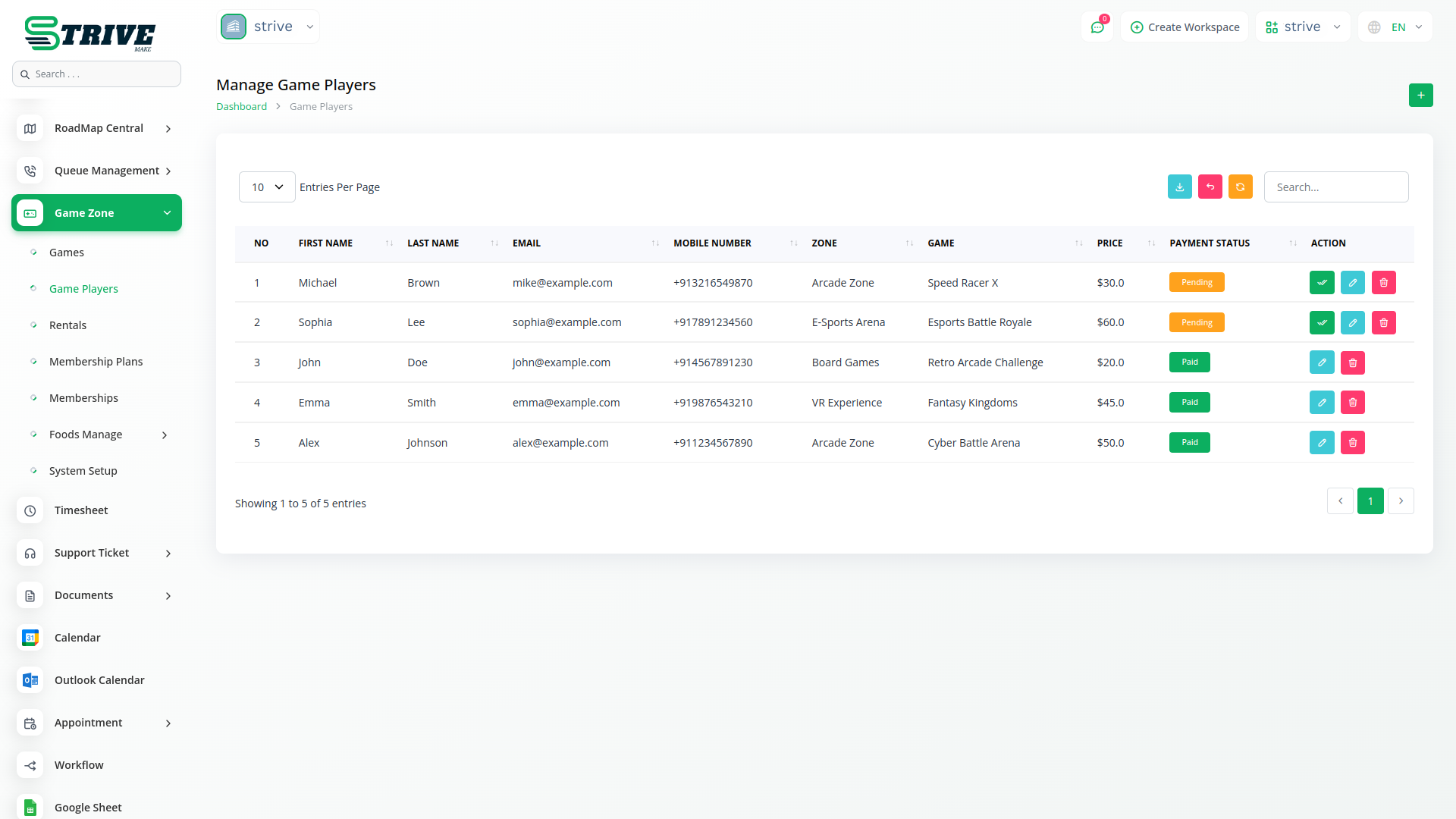Click the blue download export icon

(x=1179, y=187)
